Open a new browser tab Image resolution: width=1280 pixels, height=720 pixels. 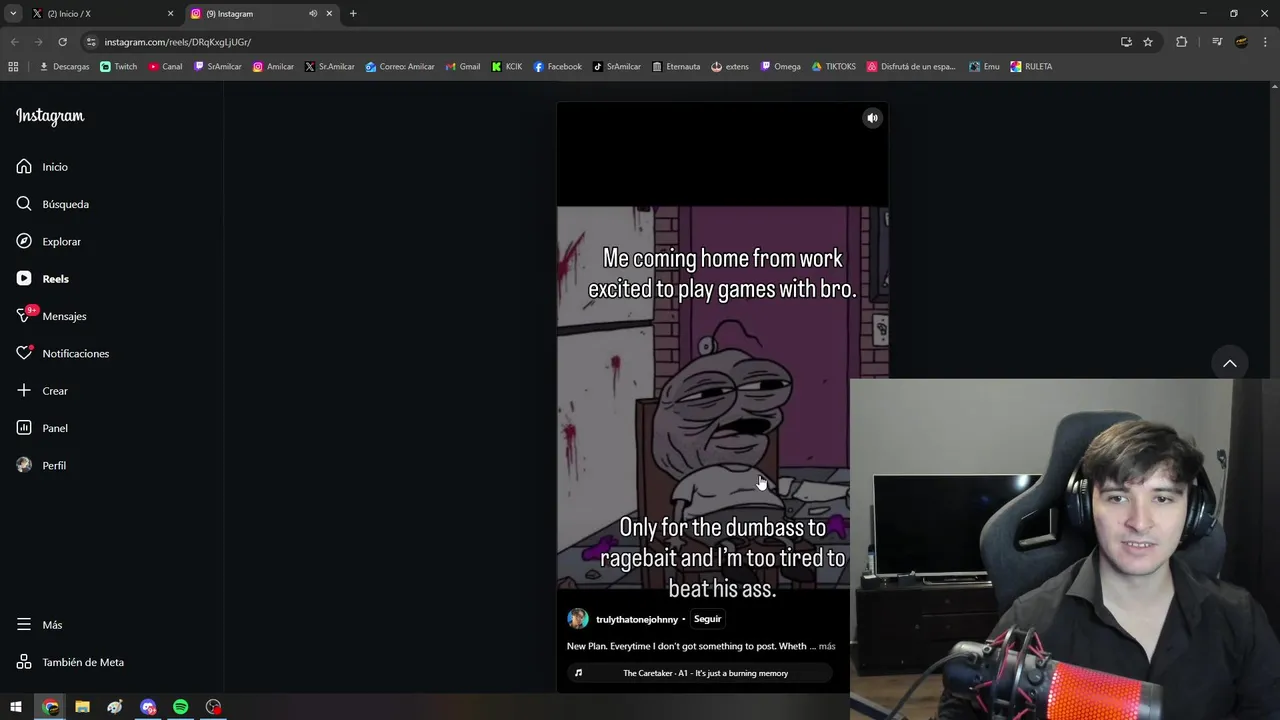pos(353,14)
